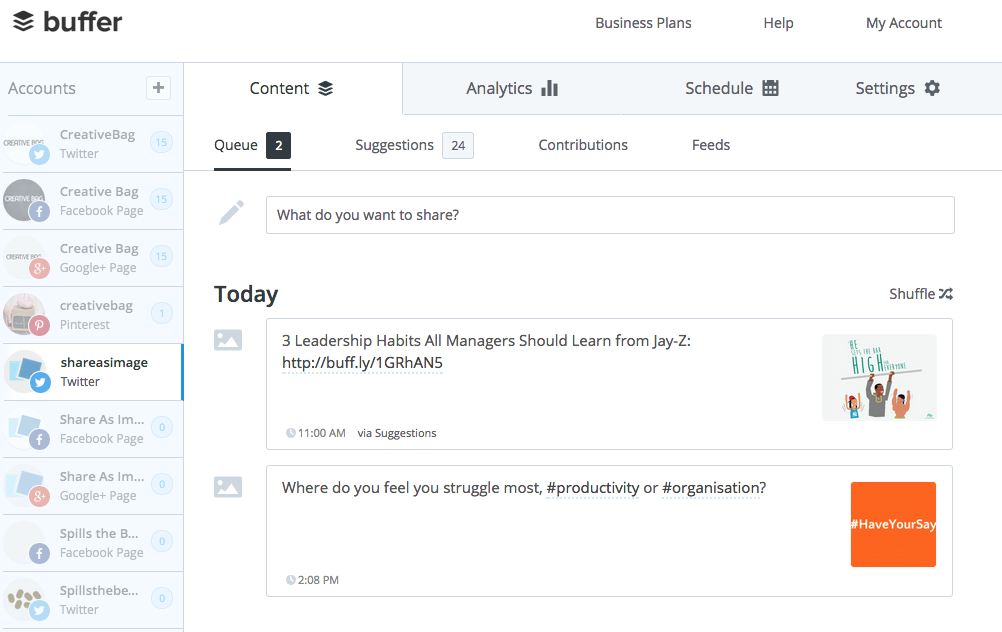Image resolution: width=1002 pixels, height=632 pixels.
Task: Click the pencil compose icon
Action: point(231,213)
